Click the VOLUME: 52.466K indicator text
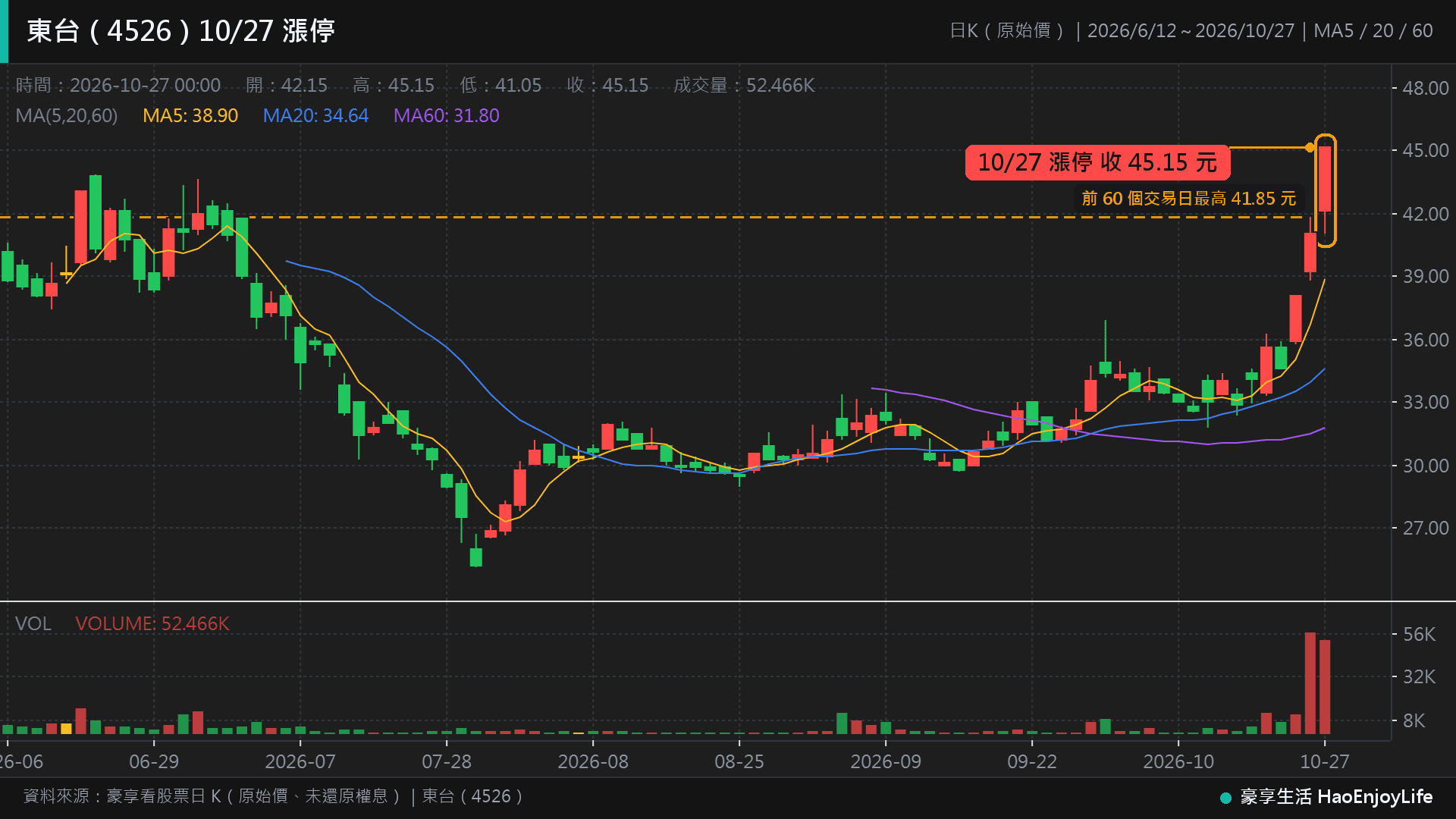 (x=152, y=623)
